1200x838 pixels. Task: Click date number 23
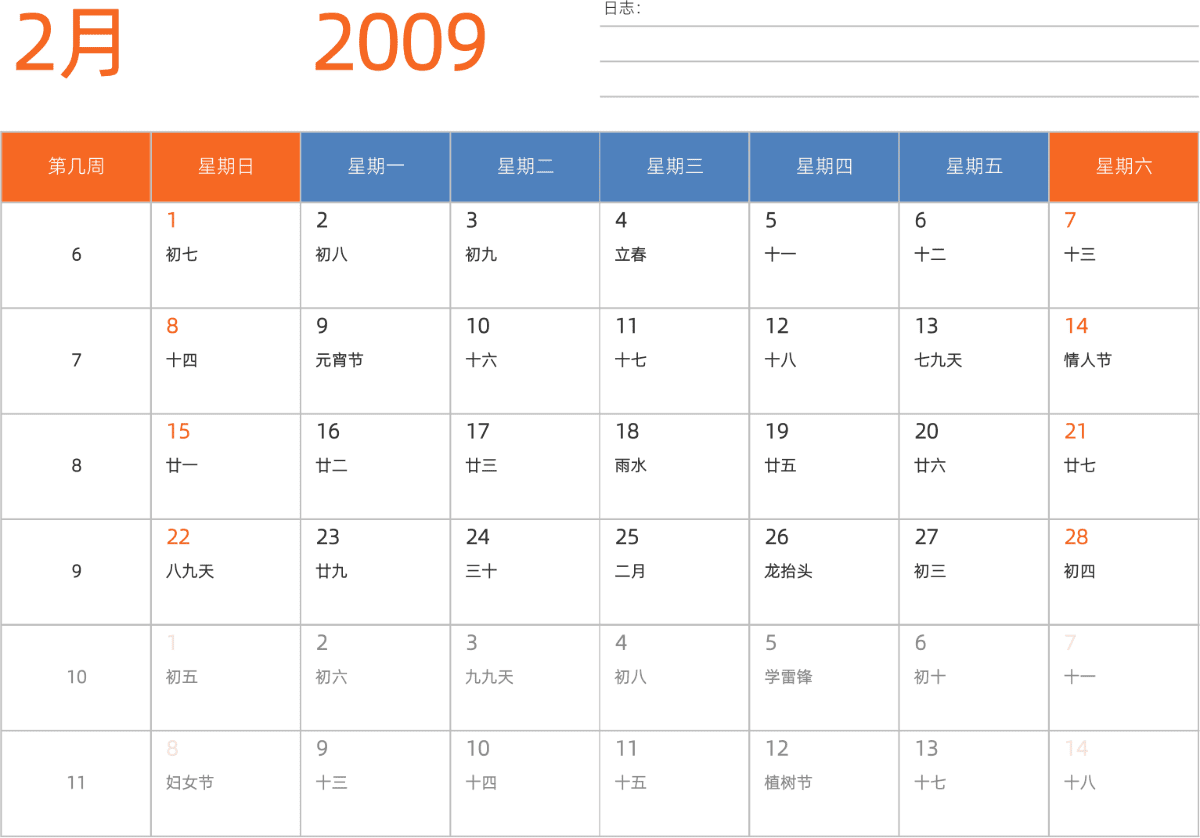(x=328, y=538)
